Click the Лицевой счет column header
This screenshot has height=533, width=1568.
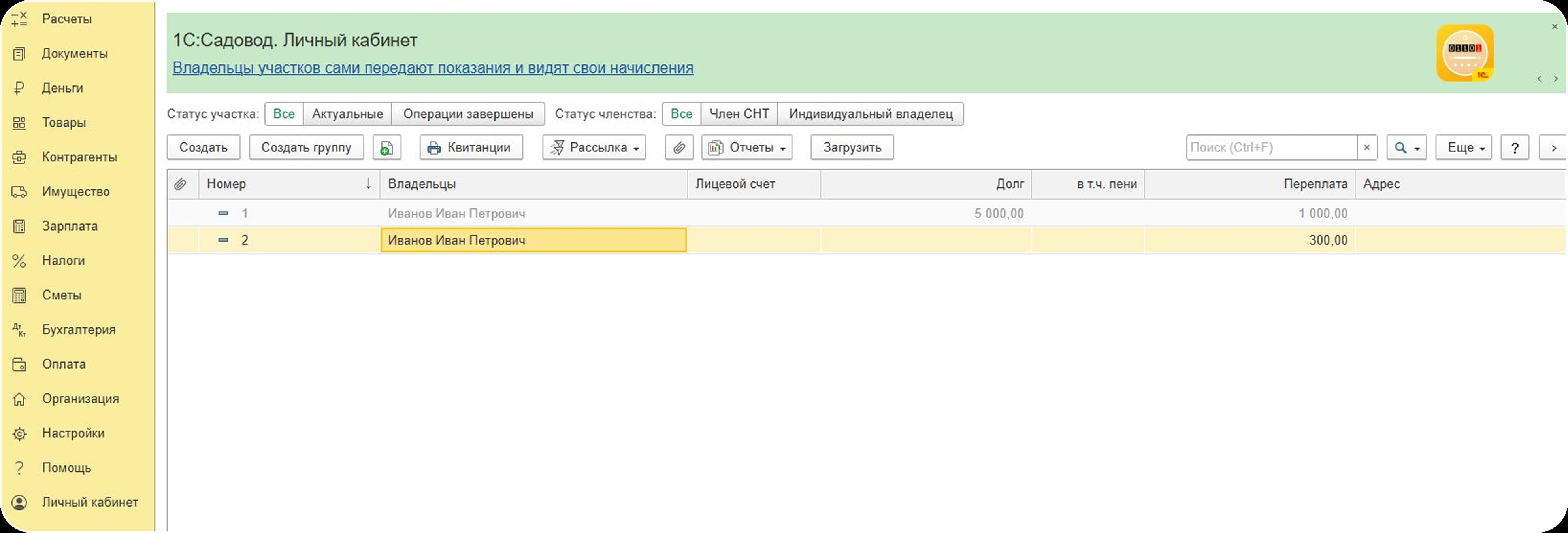tap(754, 184)
